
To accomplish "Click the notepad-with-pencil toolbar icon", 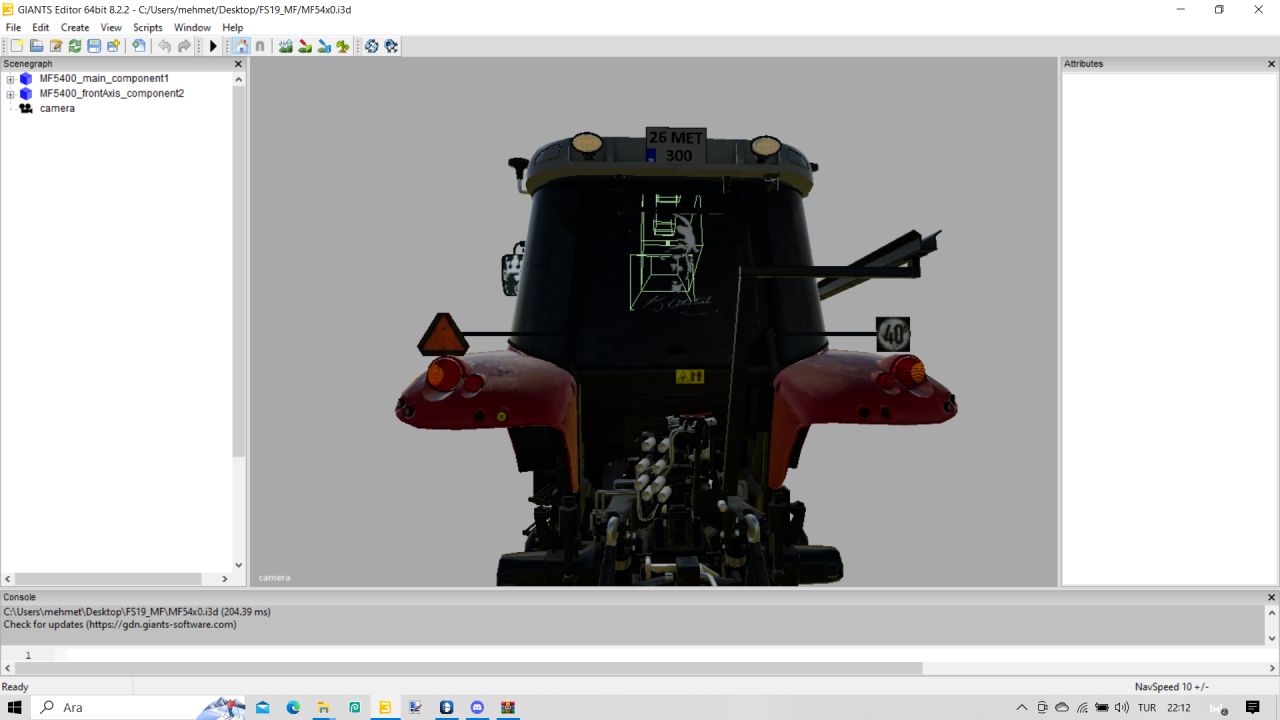I will click(x=56, y=46).
